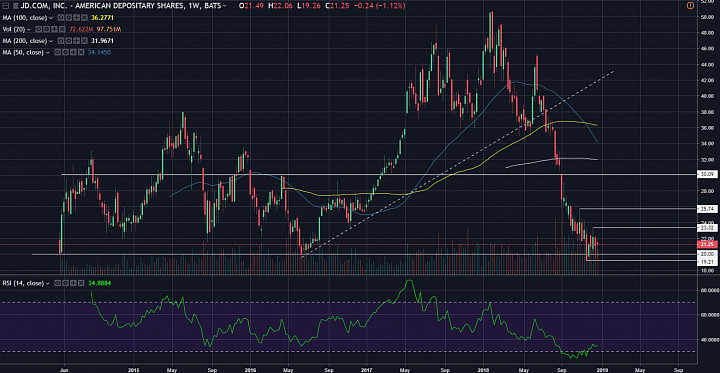Screen dimensions: 720x373
Task: Click the plus icon on RSI (14, close)
Action: pyautogui.click(x=73, y=283)
